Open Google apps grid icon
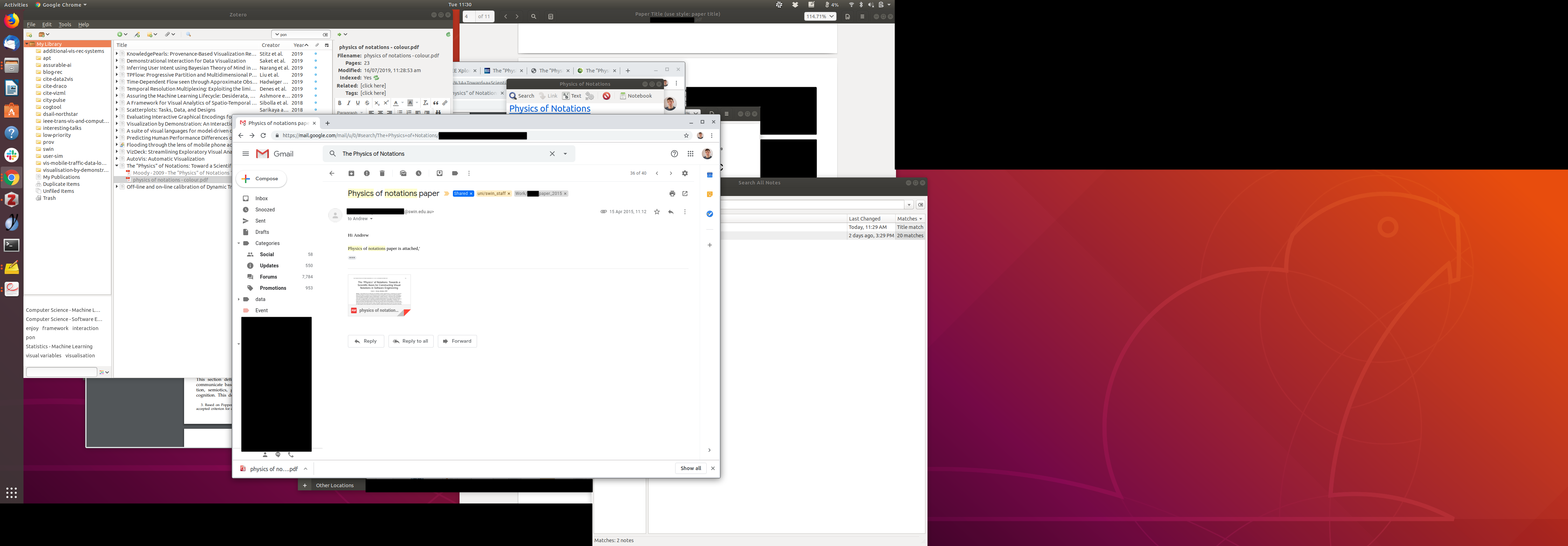The image size is (1568, 546). click(x=690, y=154)
